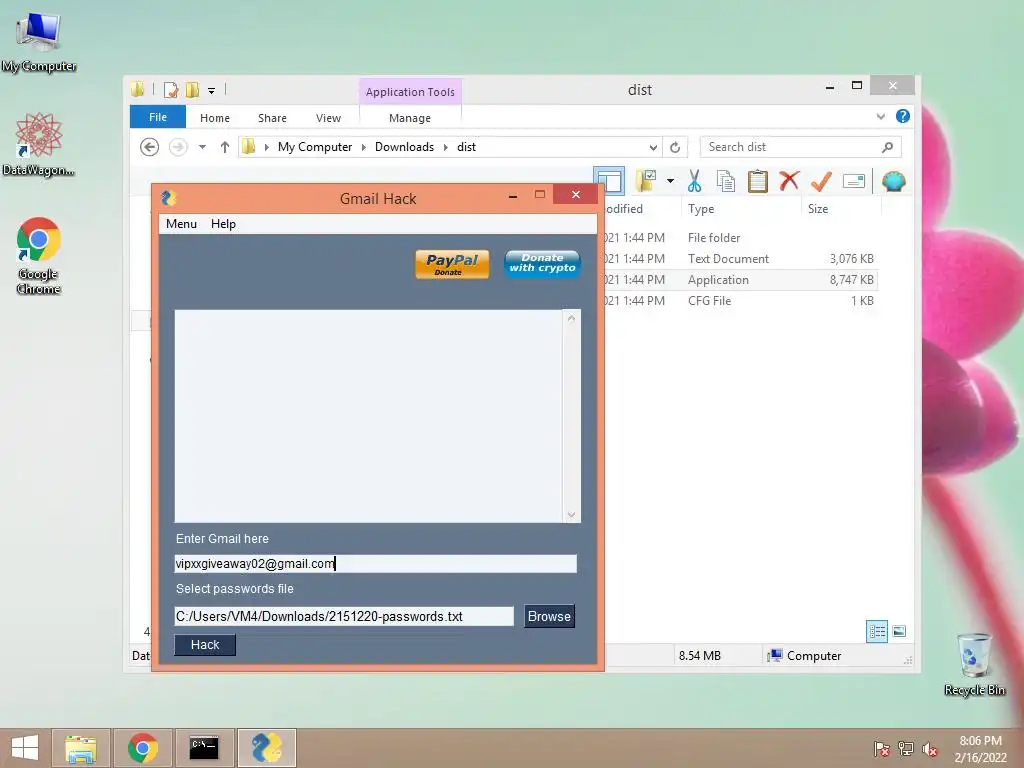The image size is (1024, 768).
Task: Click the Hack button
Action: pos(205,645)
